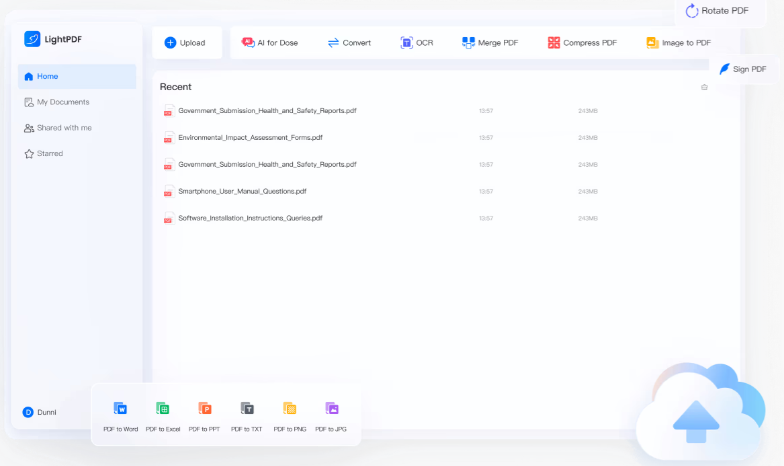Click the LightPDF brand name text
This screenshot has width=784, height=466.
coord(63,39)
